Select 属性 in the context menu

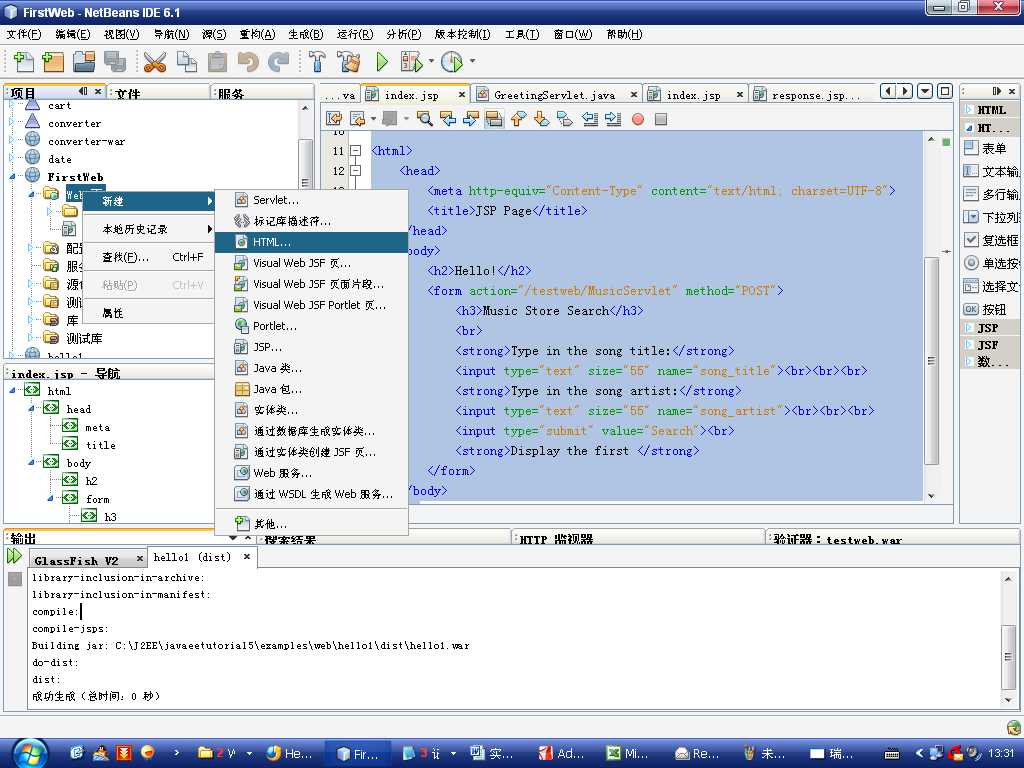click(x=149, y=313)
